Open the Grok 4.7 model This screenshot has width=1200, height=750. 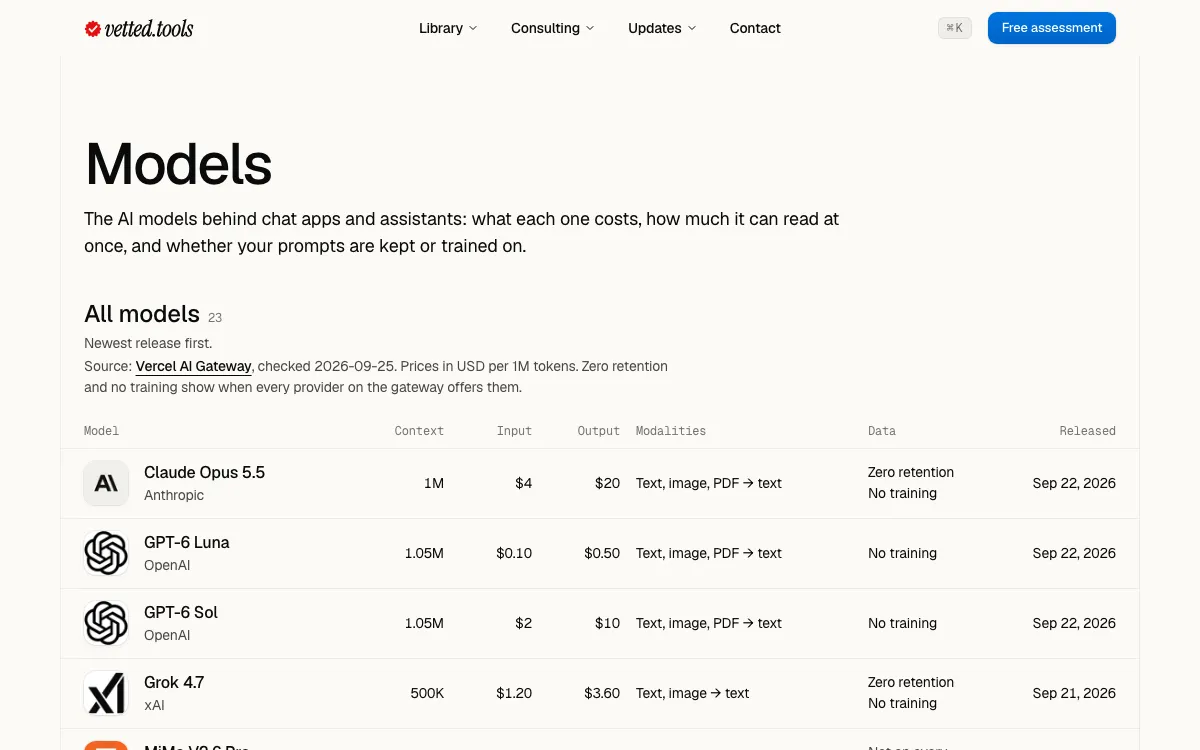click(x=174, y=682)
